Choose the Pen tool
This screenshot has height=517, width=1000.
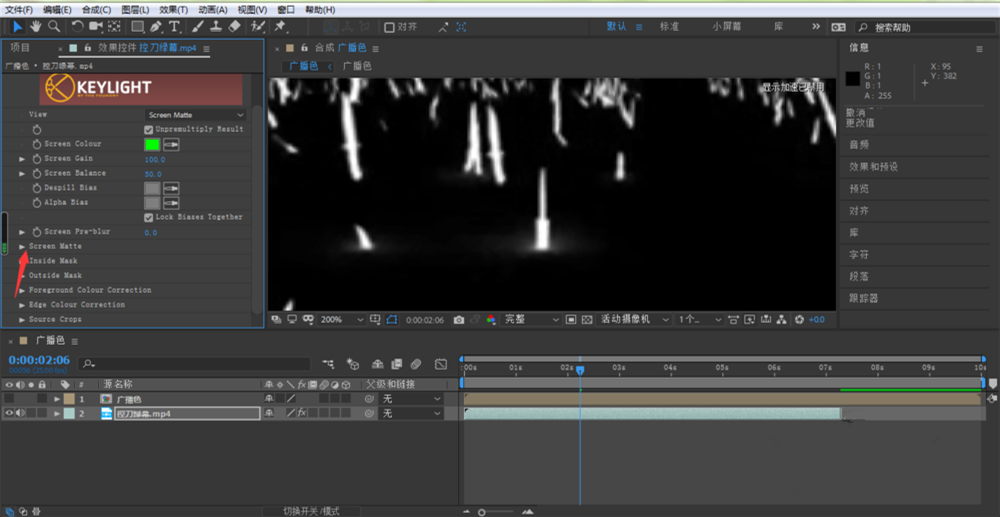[x=157, y=26]
